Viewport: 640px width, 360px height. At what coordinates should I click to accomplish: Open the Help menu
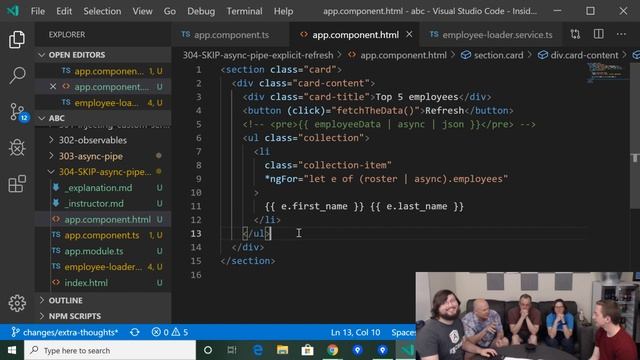(x=283, y=11)
